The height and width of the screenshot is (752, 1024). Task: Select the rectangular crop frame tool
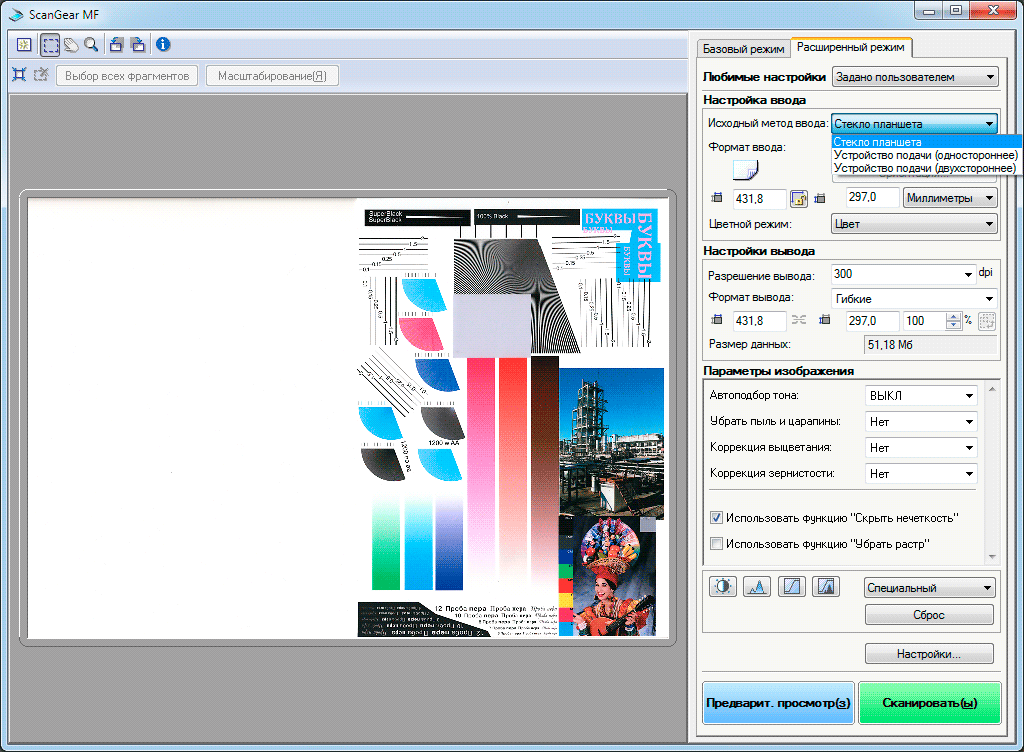tap(50, 44)
